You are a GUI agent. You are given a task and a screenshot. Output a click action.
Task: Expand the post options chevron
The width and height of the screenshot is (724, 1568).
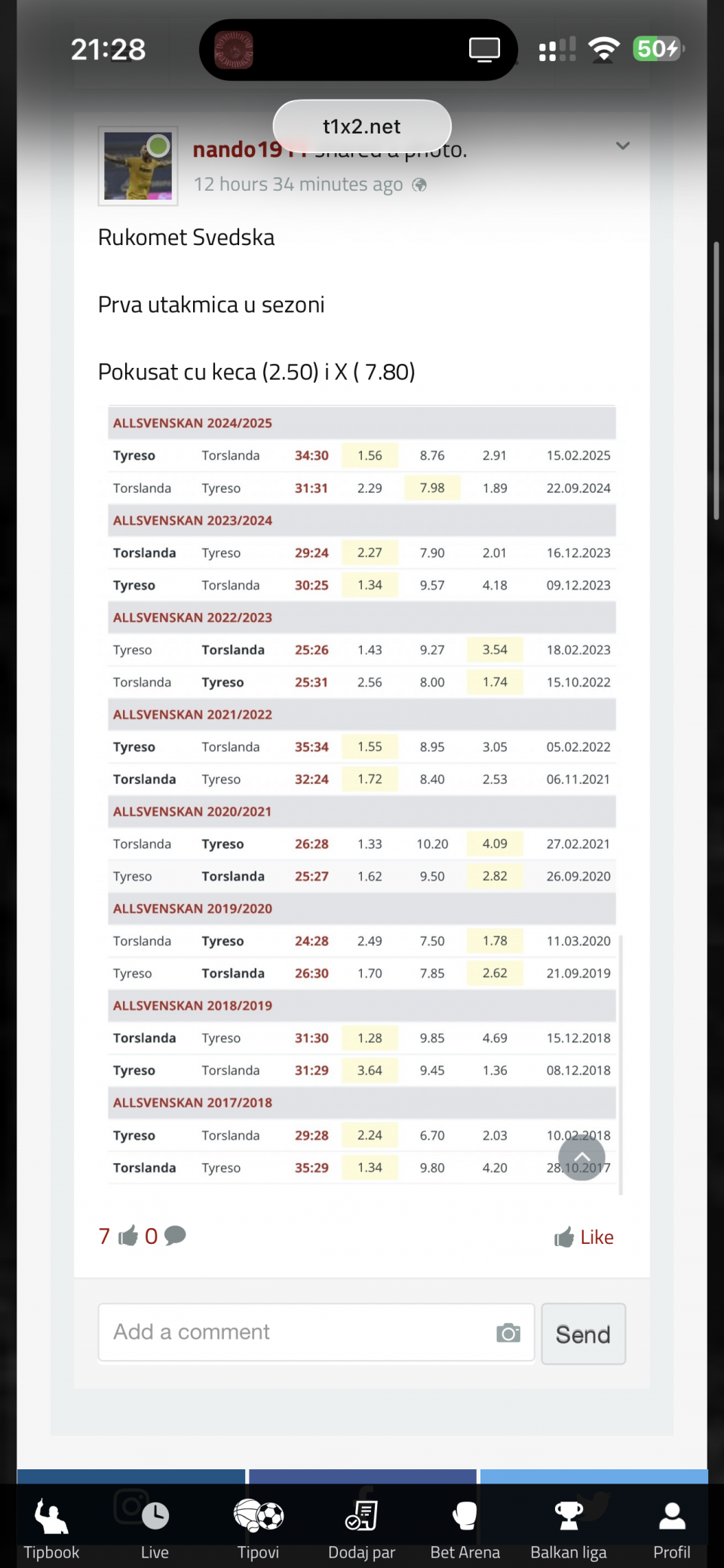tap(623, 146)
